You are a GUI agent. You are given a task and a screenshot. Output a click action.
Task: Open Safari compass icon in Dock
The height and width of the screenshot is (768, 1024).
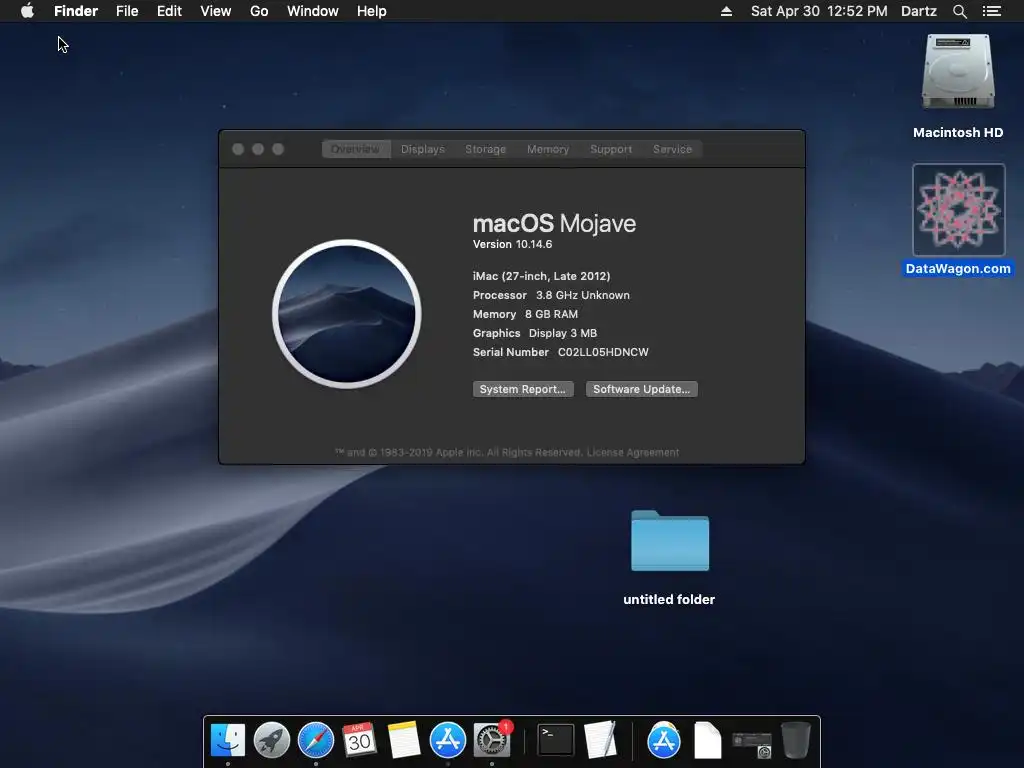pyautogui.click(x=315, y=740)
